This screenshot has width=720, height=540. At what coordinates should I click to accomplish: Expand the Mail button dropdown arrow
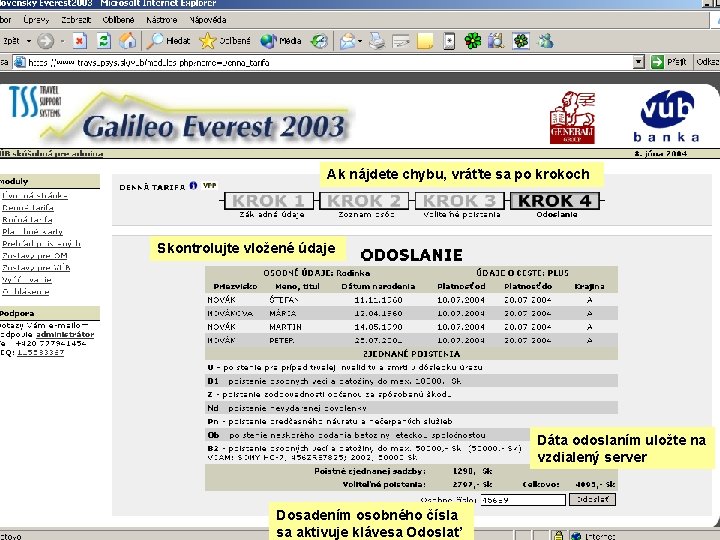coord(360,41)
